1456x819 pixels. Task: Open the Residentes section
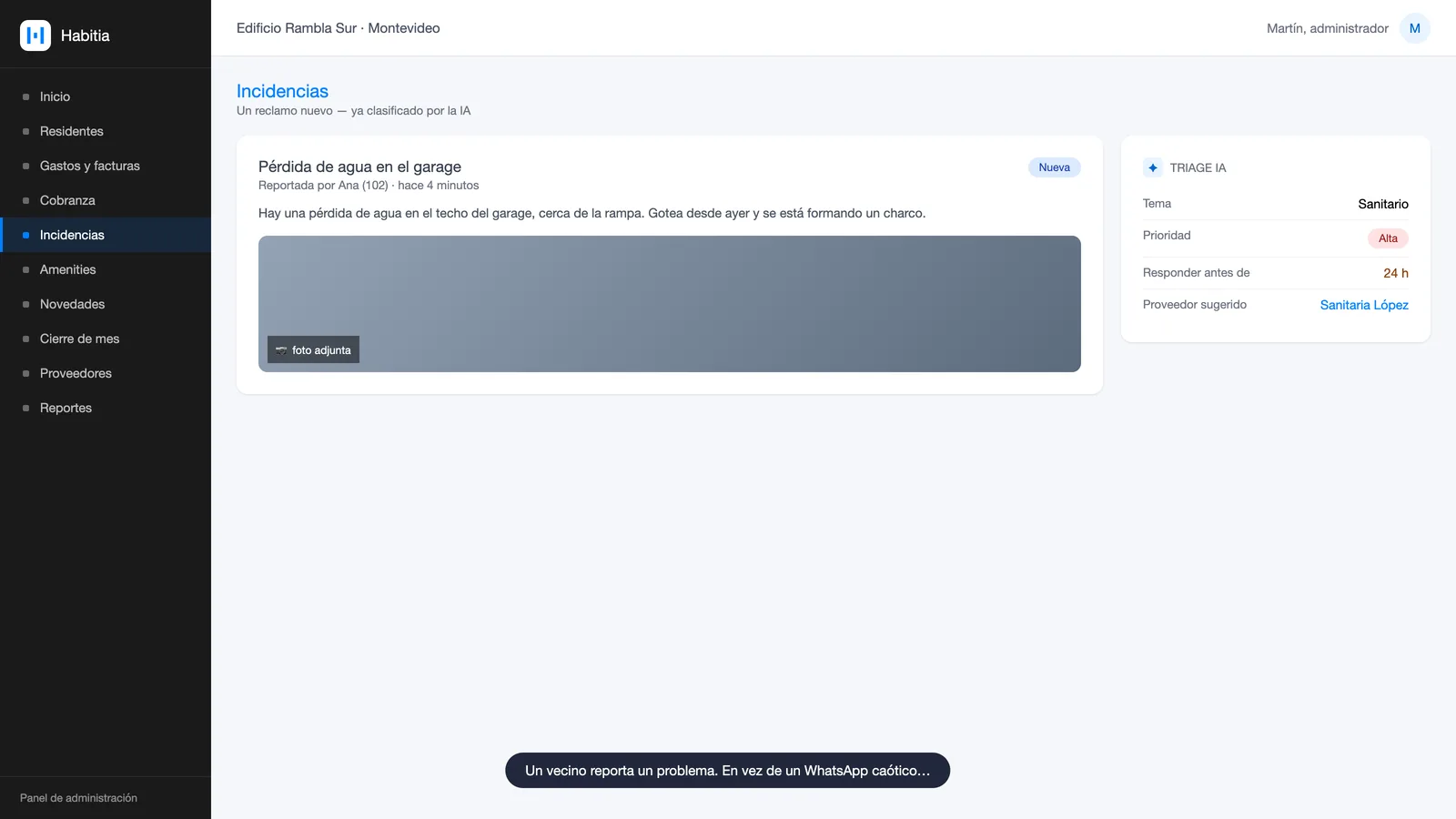106,131
